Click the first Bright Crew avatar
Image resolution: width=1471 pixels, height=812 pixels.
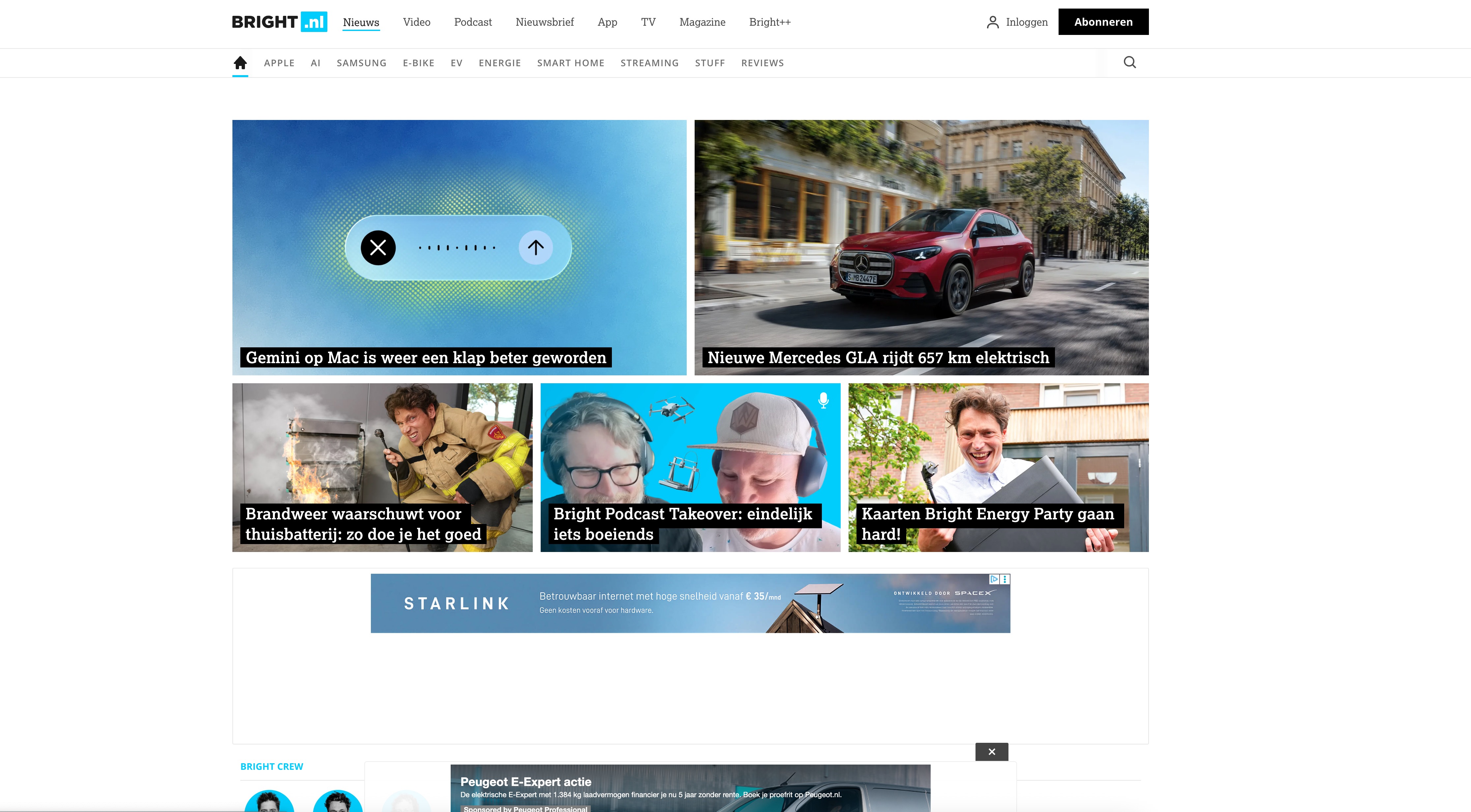(269, 800)
